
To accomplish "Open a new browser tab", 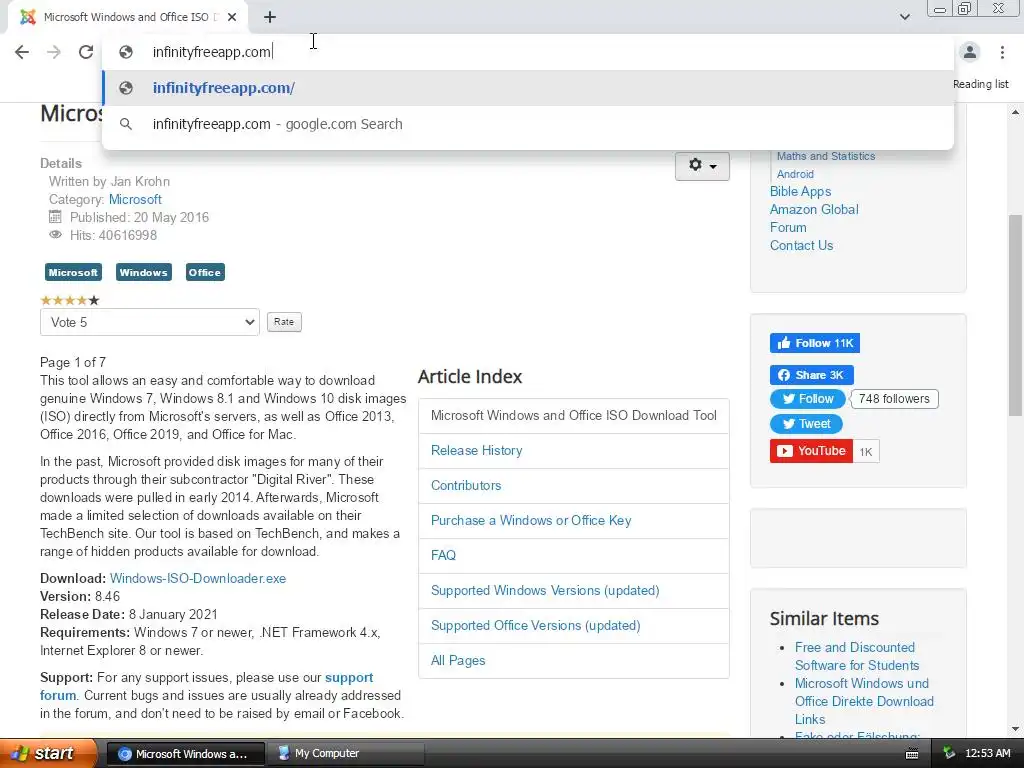I will point(270,17).
